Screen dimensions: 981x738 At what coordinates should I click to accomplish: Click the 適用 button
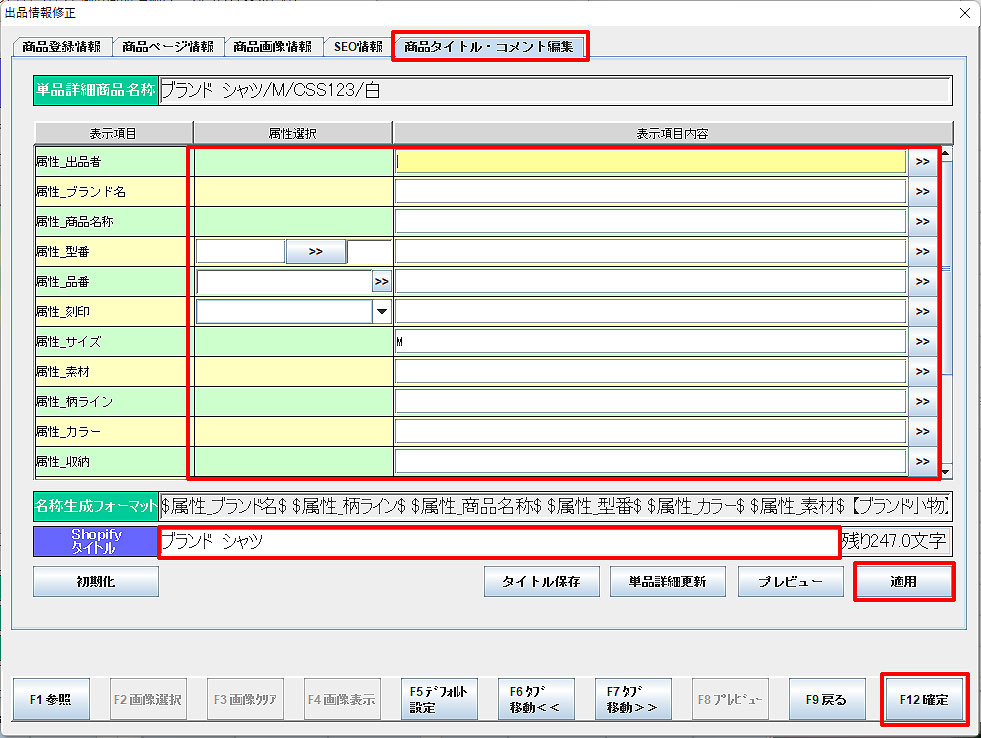[x=904, y=581]
